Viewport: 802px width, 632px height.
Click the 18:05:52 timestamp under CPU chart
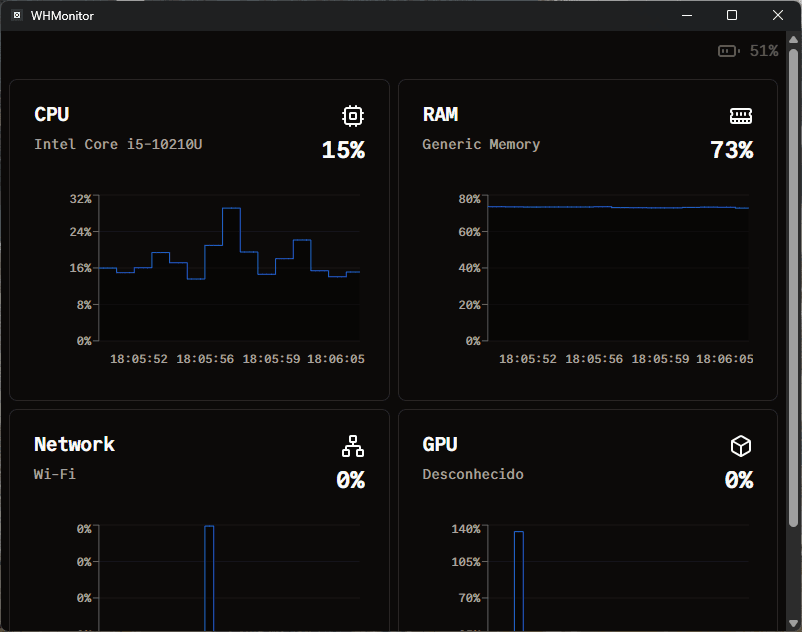click(139, 359)
